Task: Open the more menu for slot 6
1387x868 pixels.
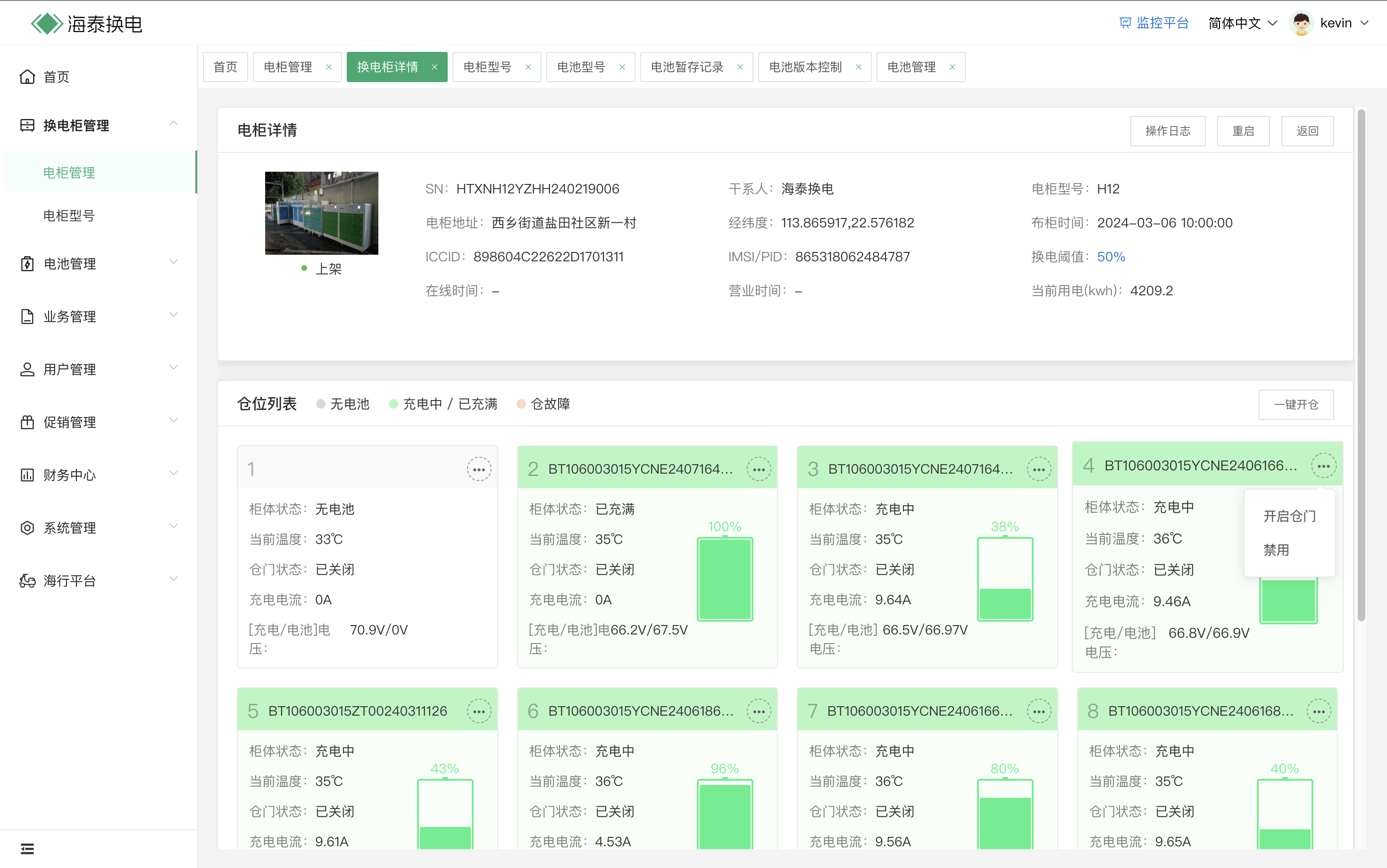Action: click(759, 711)
